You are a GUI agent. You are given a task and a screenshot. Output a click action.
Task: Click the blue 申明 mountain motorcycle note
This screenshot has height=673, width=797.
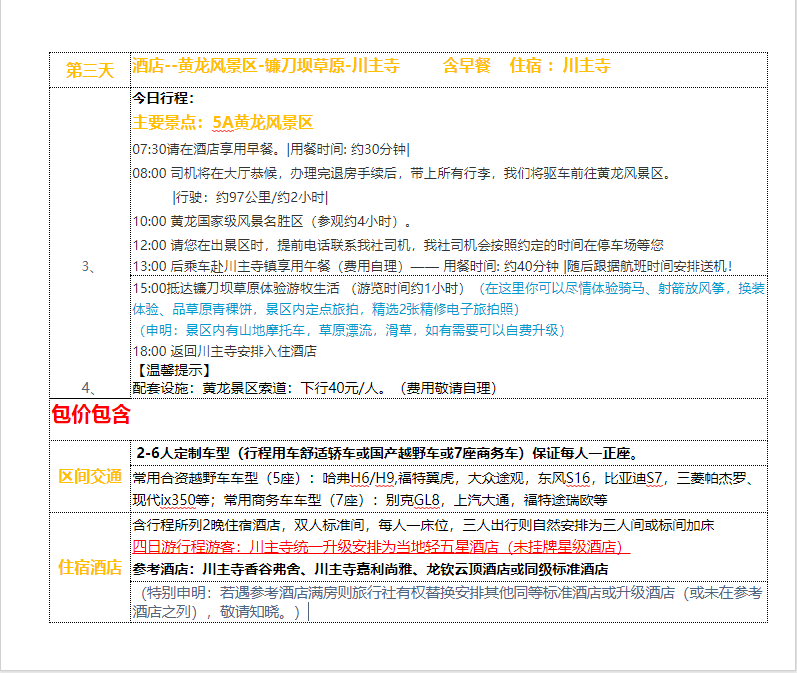coord(348,329)
